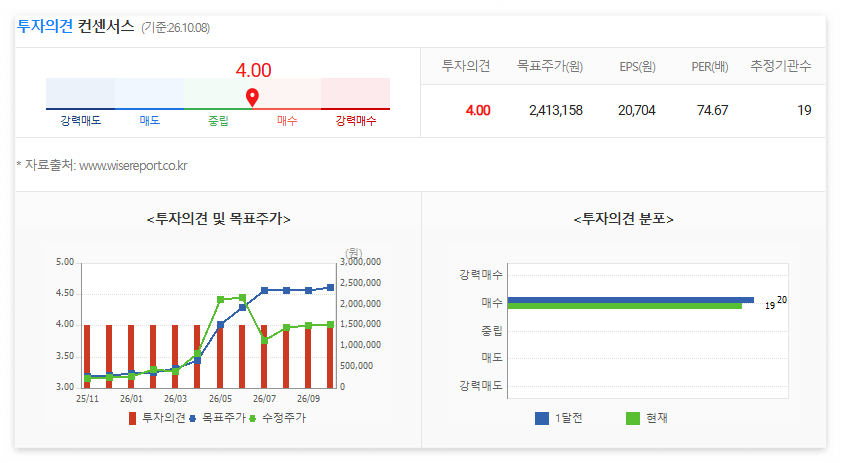The width and height of the screenshot is (841, 463).
Task: Click the 강력매도 row label in distribution chart
Action: [481, 385]
